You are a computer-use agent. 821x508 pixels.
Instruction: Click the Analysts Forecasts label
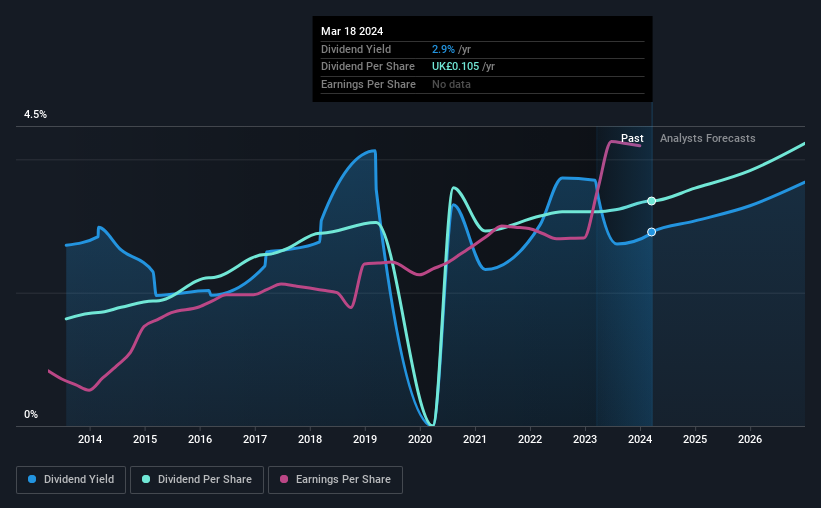click(x=707, y=138)
